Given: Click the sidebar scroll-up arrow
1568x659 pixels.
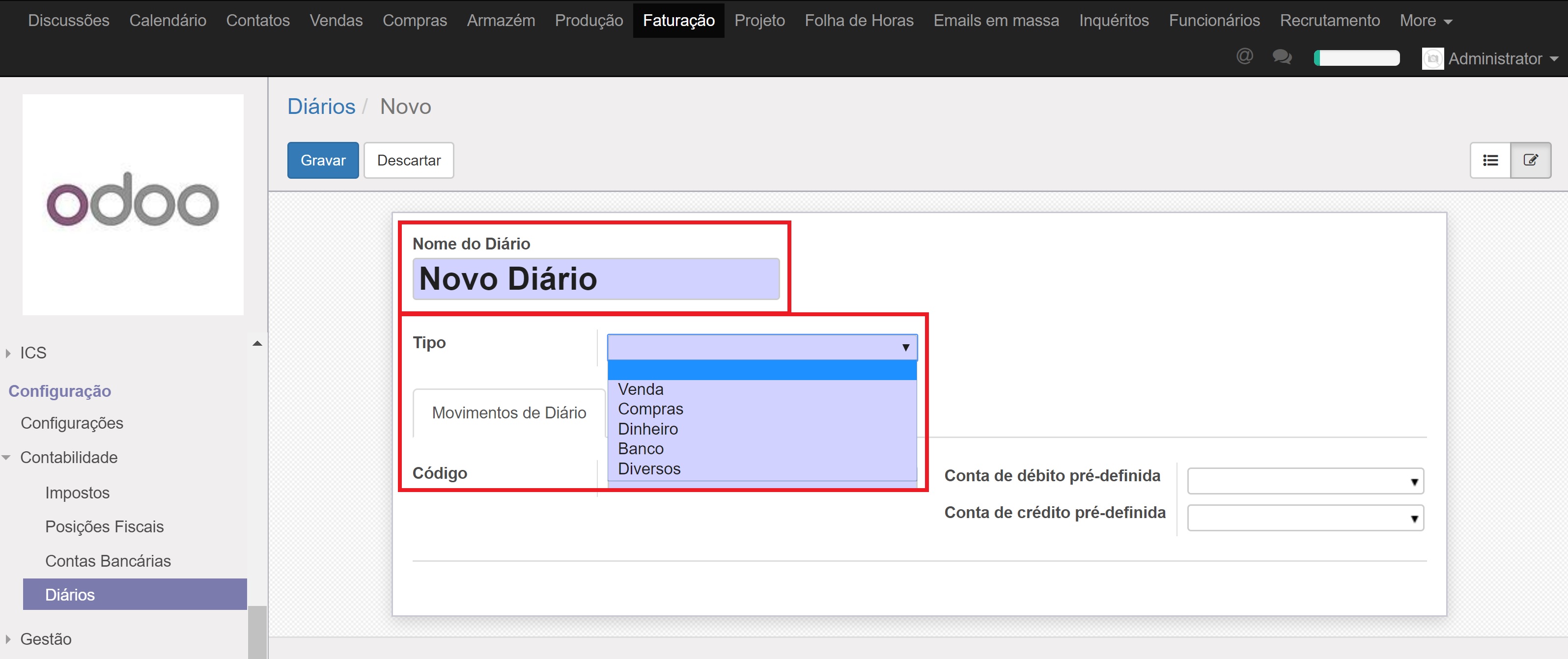Looking at the screenshot, I should point(257,344).
